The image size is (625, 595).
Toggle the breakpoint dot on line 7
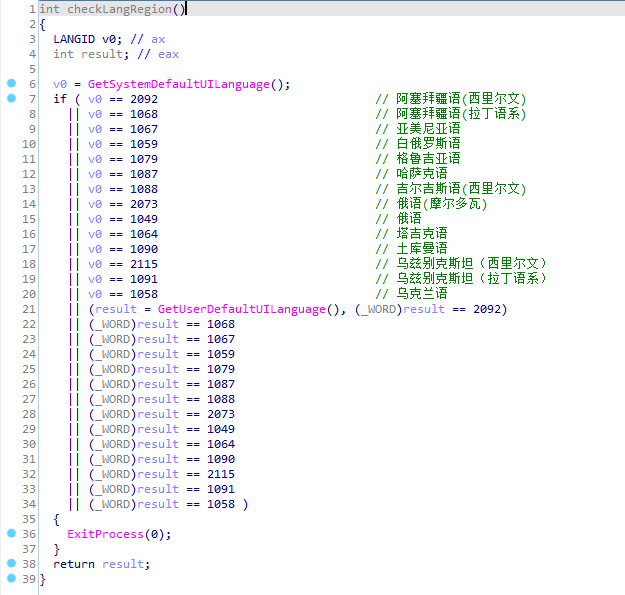click(x=12, y=98)
